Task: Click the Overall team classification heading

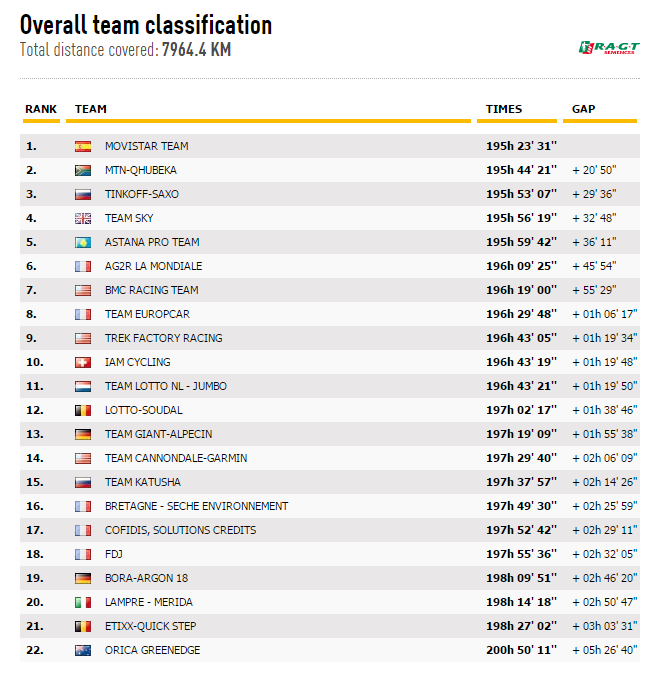Action: [x=146, y=25]
